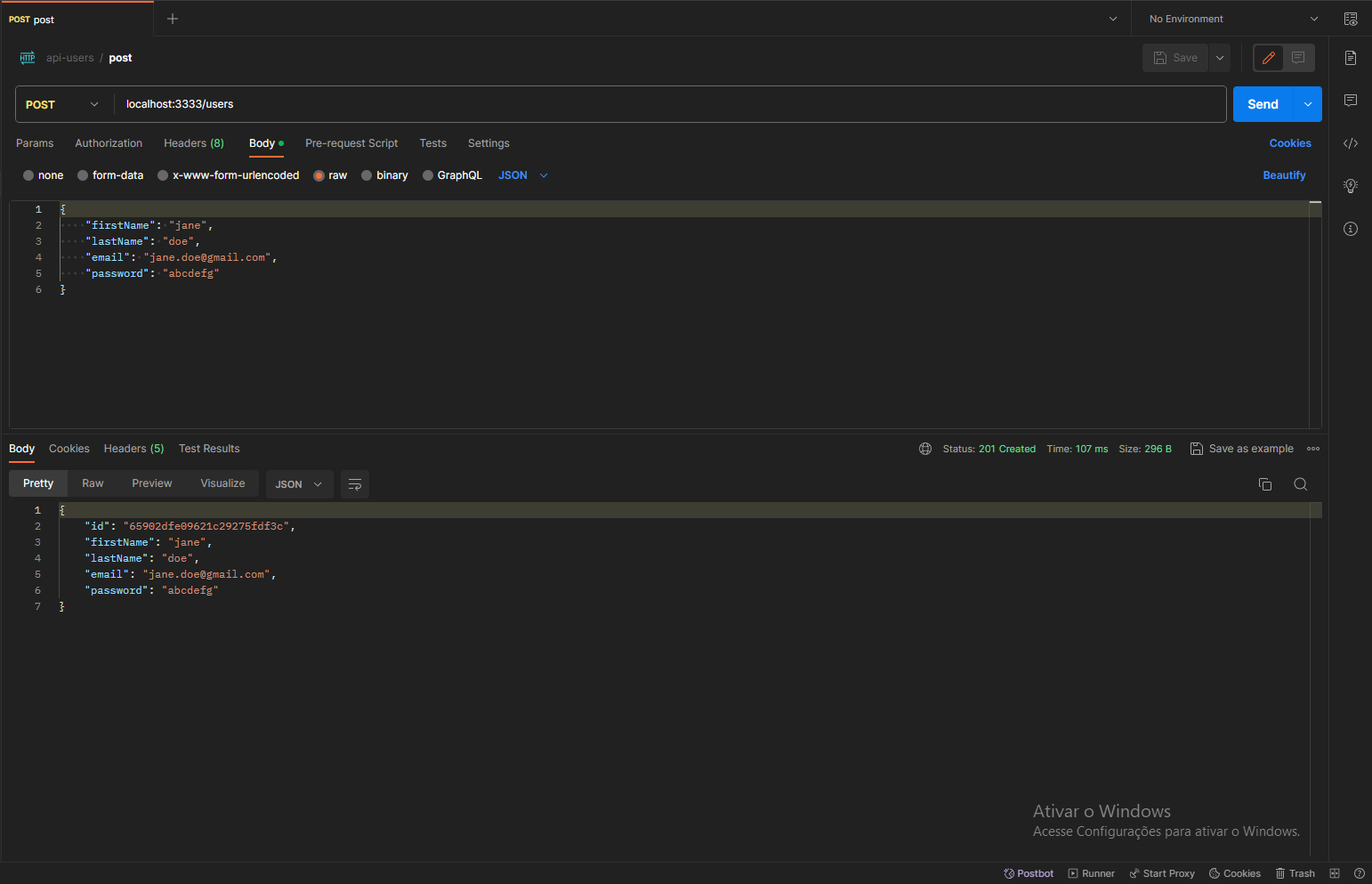This screenshot has height=884, width=1372.
Task: Go to api-users collection breadcrumb
Action: coord(70,58)
